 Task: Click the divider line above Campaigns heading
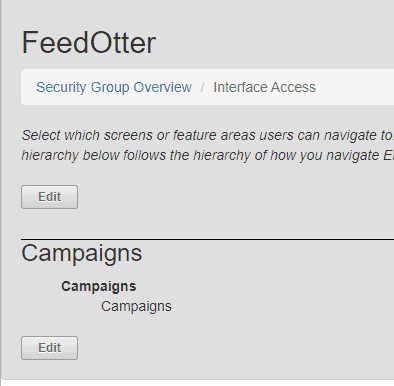pyautogui.click(x=207, y=239)
